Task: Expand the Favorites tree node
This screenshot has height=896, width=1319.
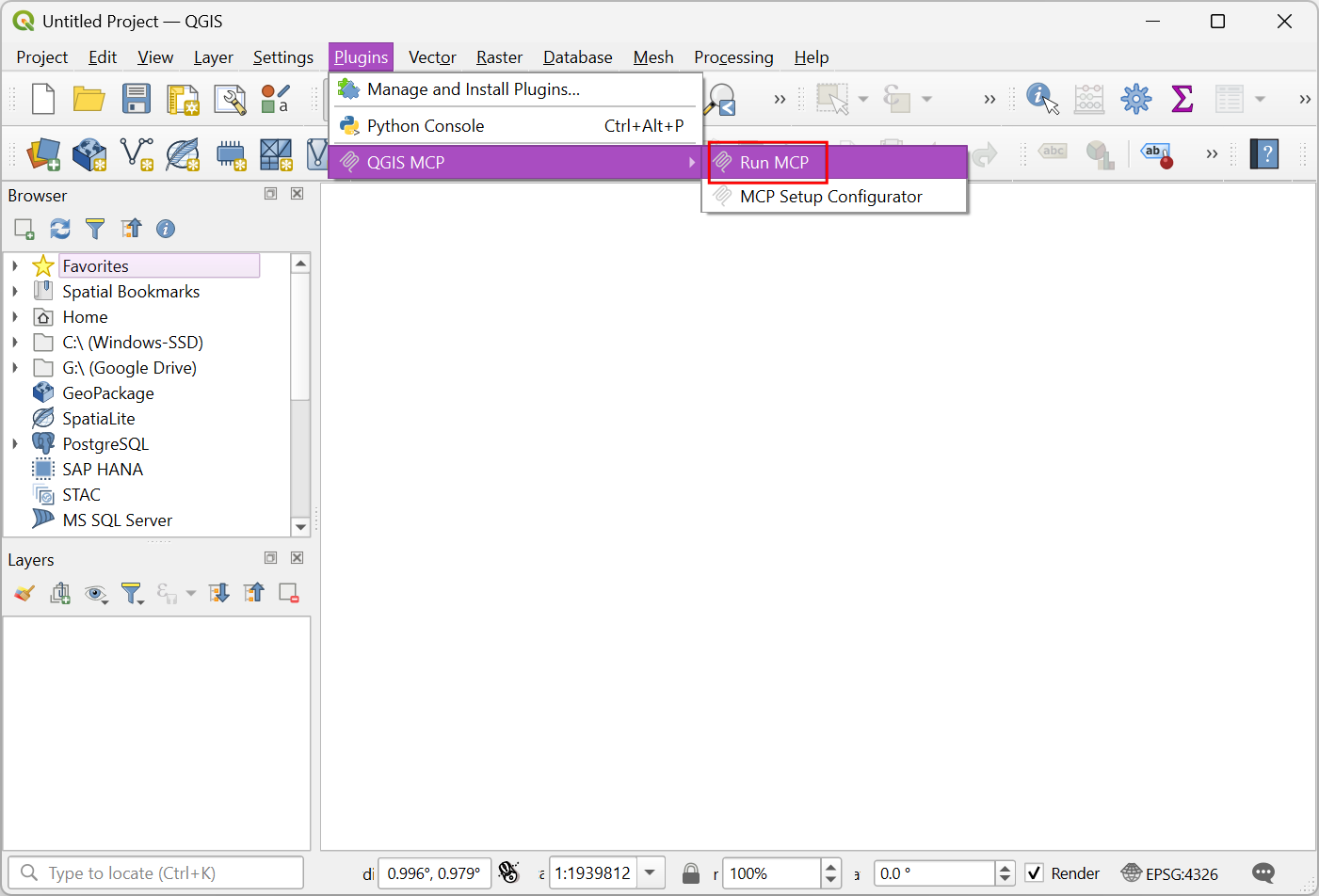Action: coord(15,266)
